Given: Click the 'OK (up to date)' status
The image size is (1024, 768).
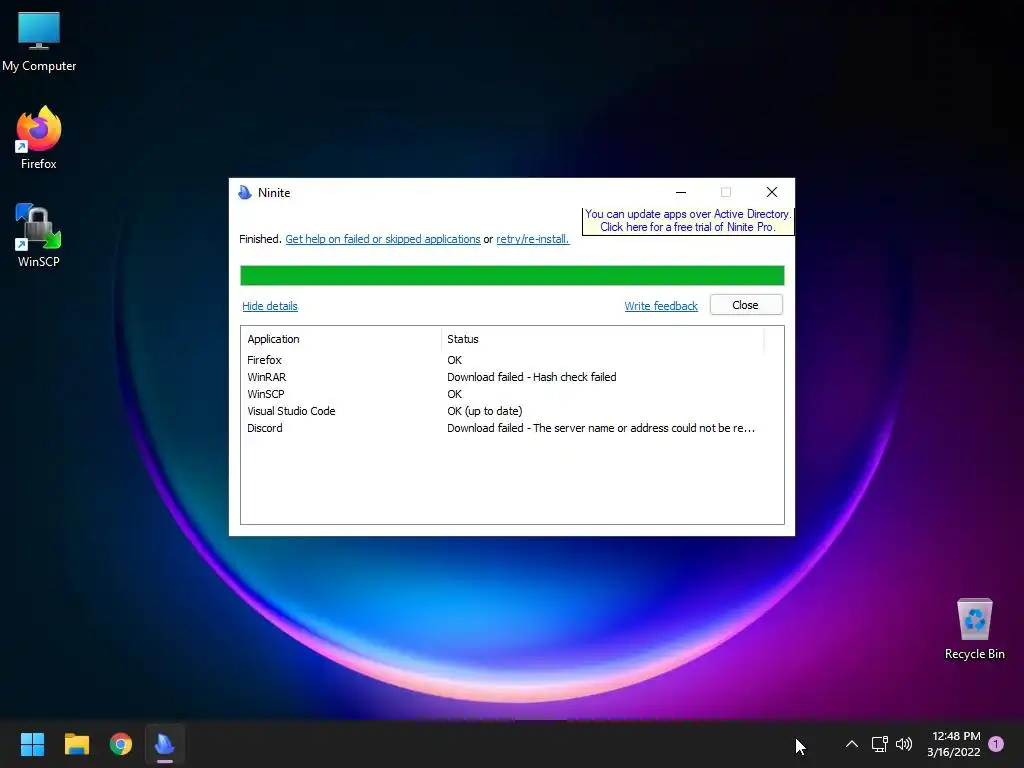Looking at the screenshot, I should 485,411.
